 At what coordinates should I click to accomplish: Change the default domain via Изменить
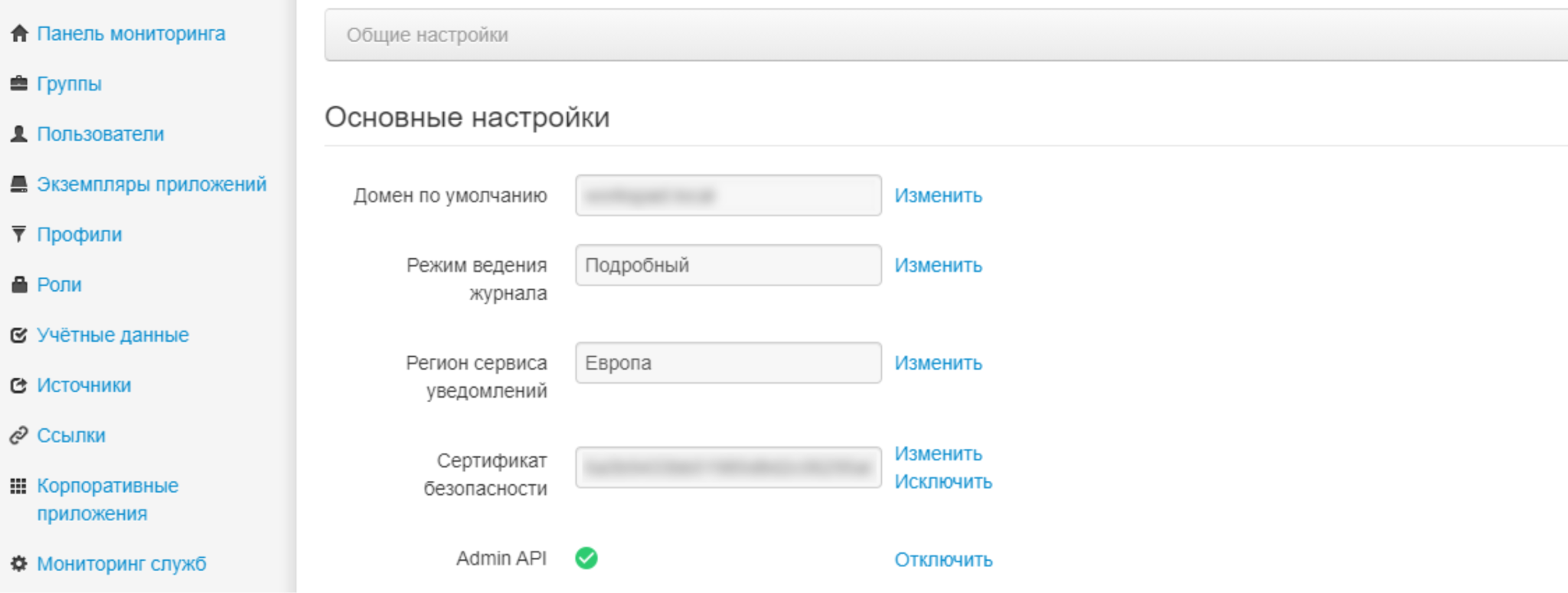coord(938,196)
